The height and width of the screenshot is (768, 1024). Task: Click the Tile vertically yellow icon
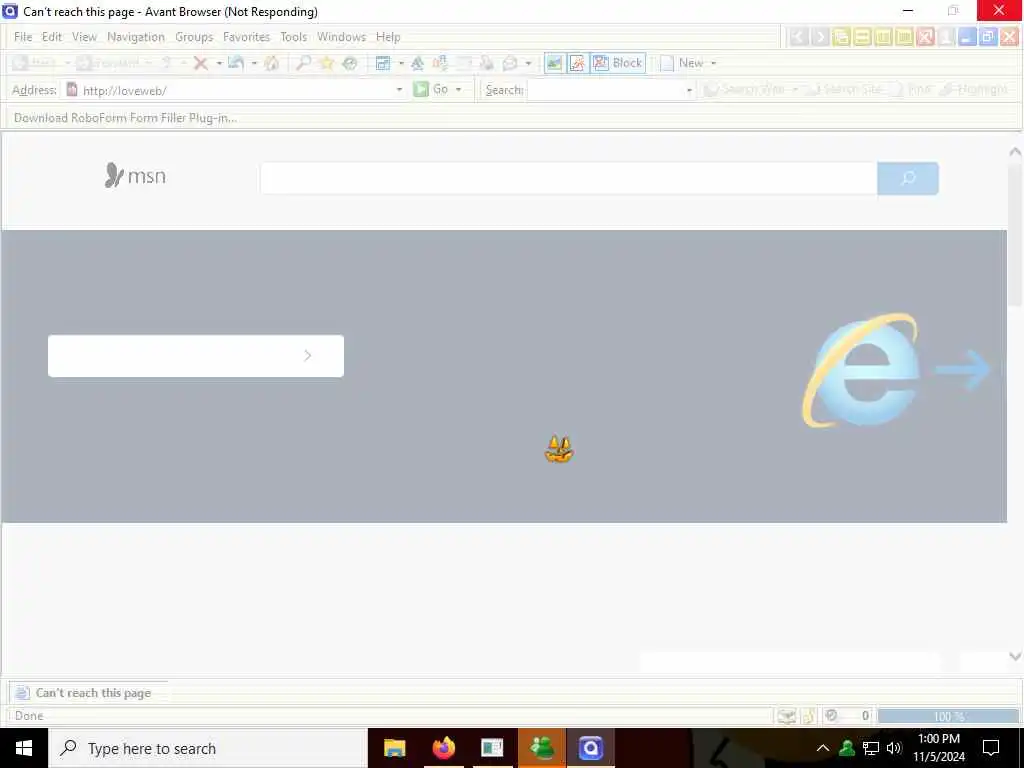tap(883, 37)
